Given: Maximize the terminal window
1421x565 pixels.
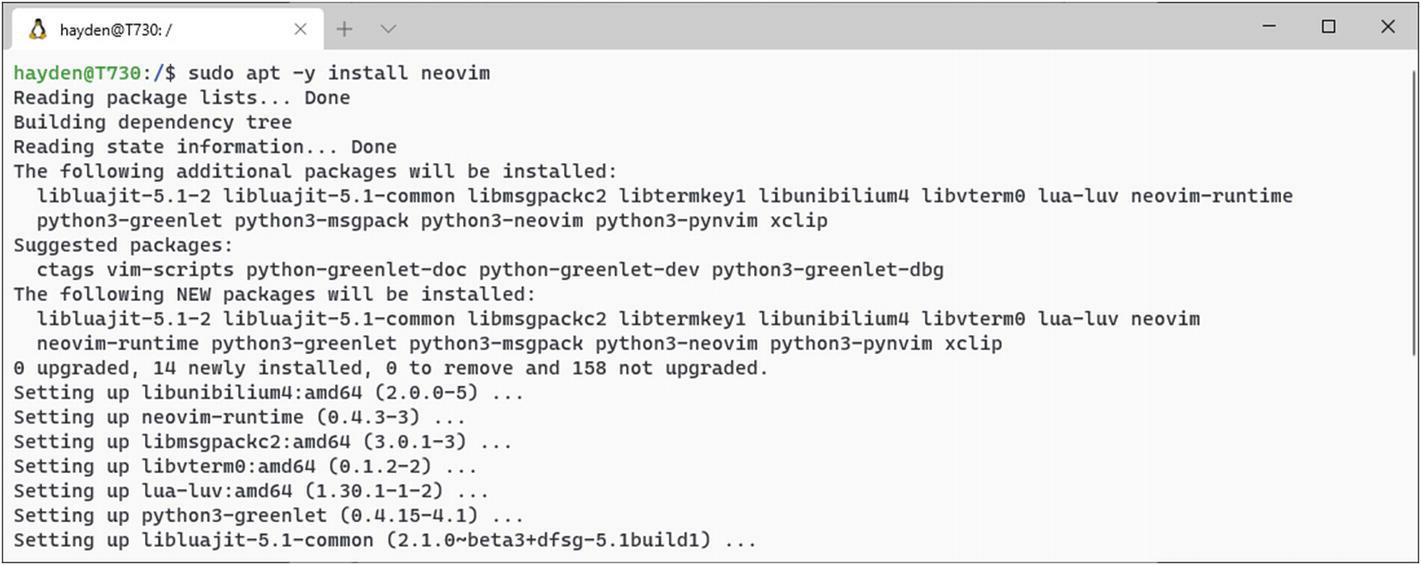Looking at the screenshot, I should pyautogui.click(x=1328, y=27).
